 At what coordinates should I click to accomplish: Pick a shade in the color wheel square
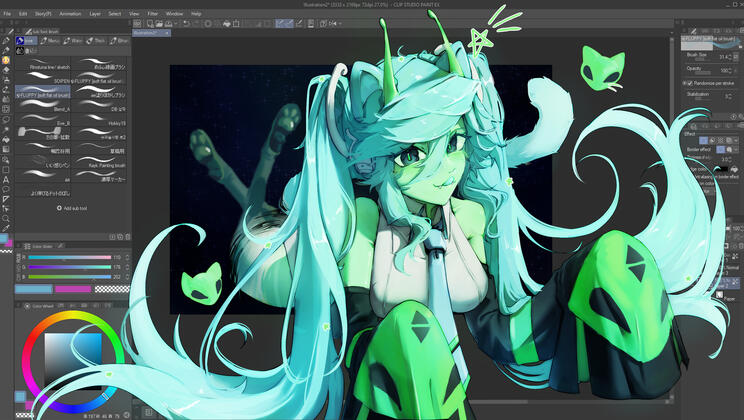[73, 362]
